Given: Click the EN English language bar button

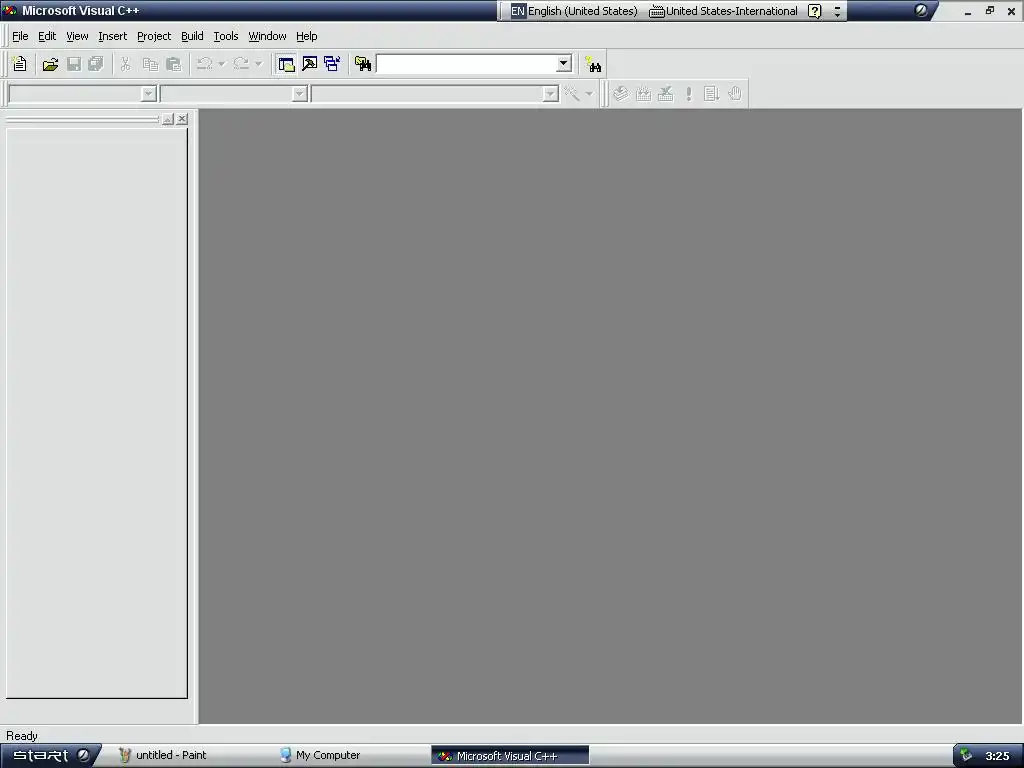Looking at the screenshot, I should [x=573, y=11].
